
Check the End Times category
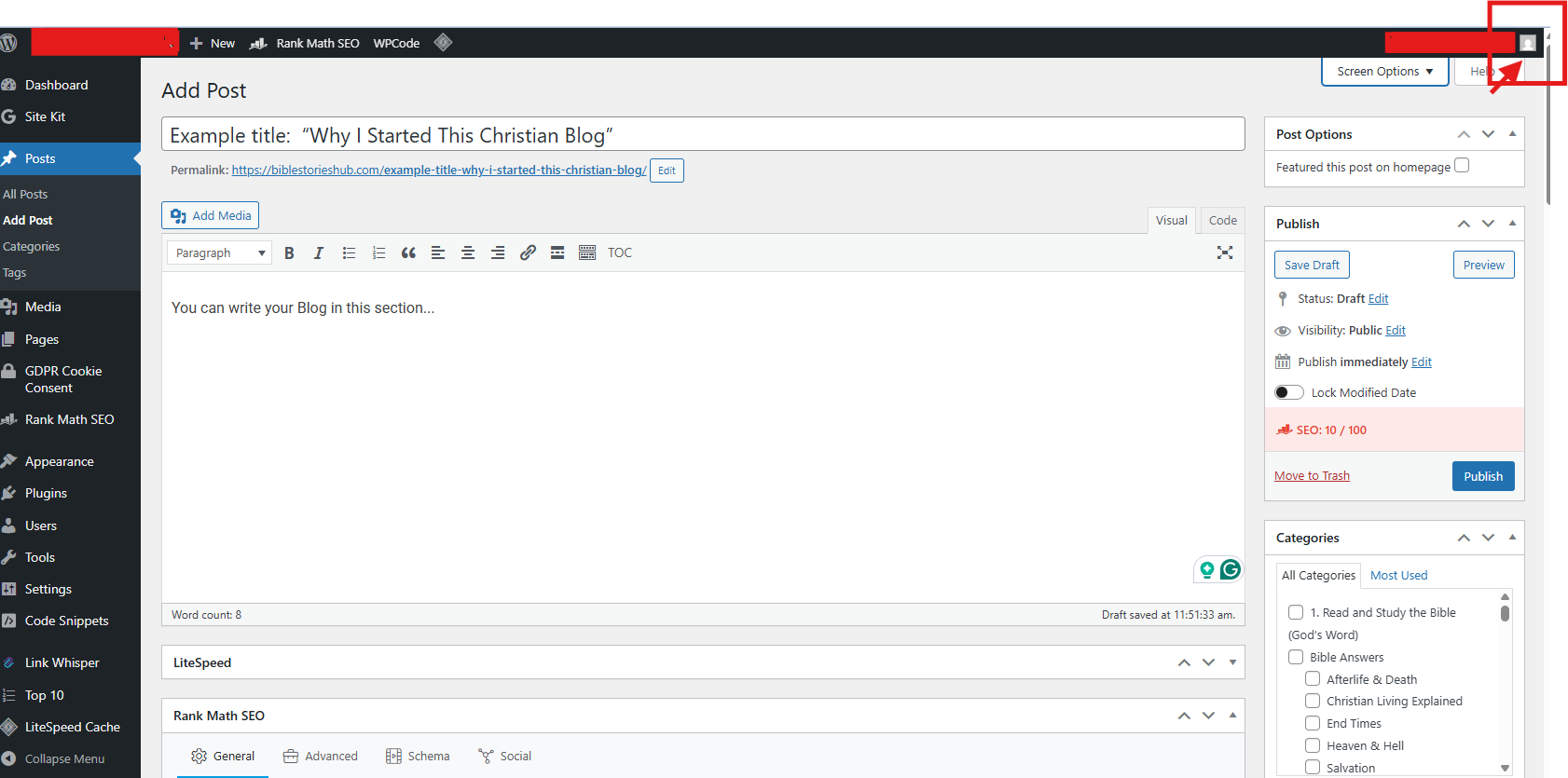point(1313,723)
